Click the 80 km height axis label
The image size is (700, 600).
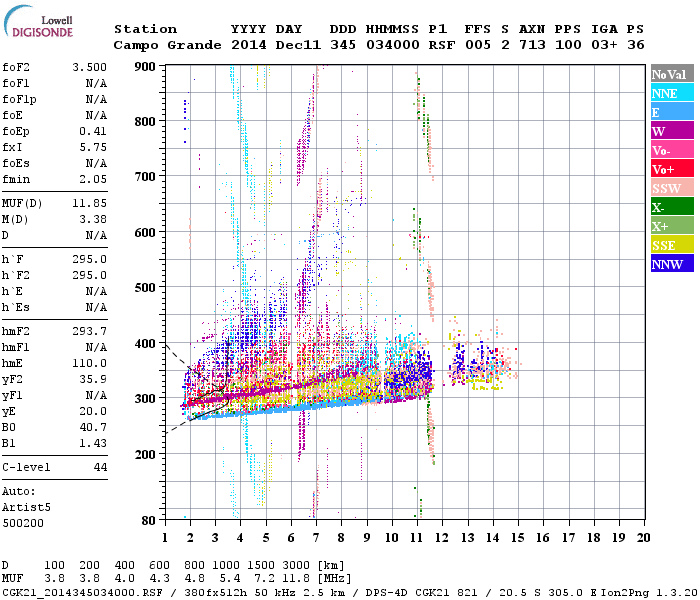pyautogui.click(x=149, y=520)
